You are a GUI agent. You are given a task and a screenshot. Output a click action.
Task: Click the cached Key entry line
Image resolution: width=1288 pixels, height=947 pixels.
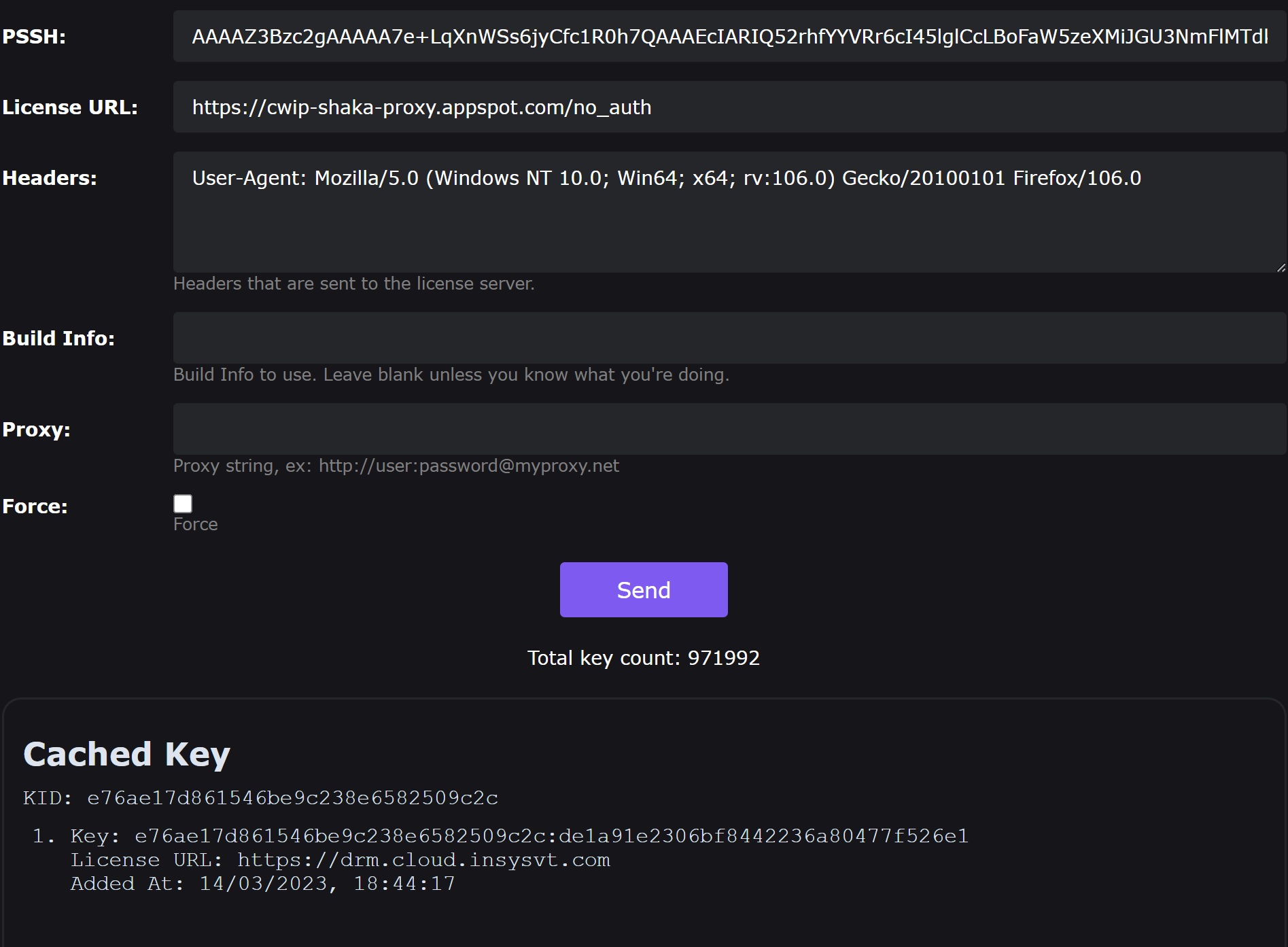pyautogui.click(x=519, y=836)
